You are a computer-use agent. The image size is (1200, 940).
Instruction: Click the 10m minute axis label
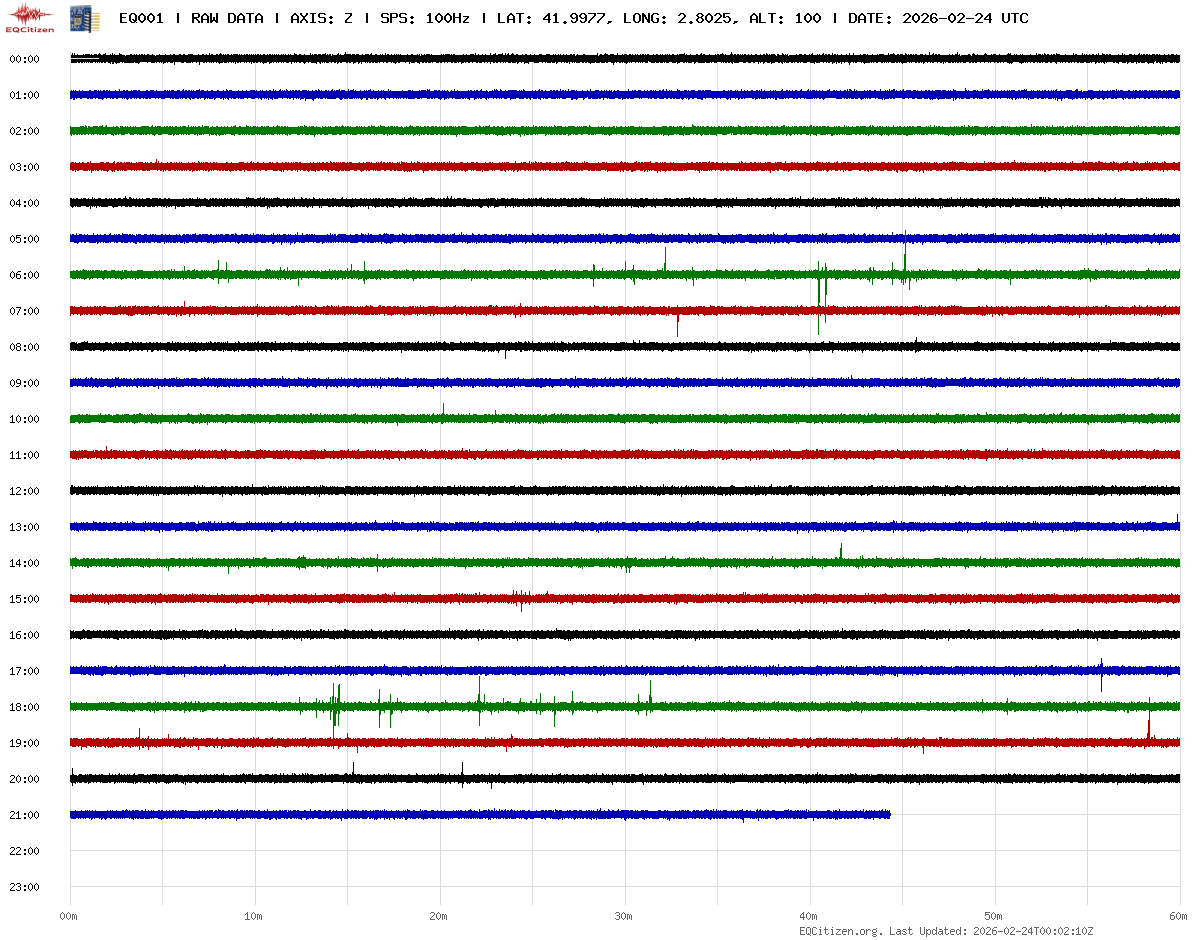pyautogui.click(x=254, y=916)
